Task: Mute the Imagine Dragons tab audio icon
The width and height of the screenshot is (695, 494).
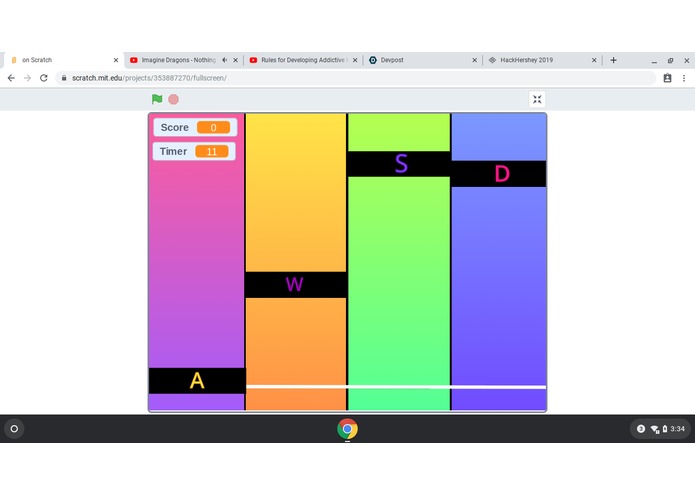Action: pos(225,60)
